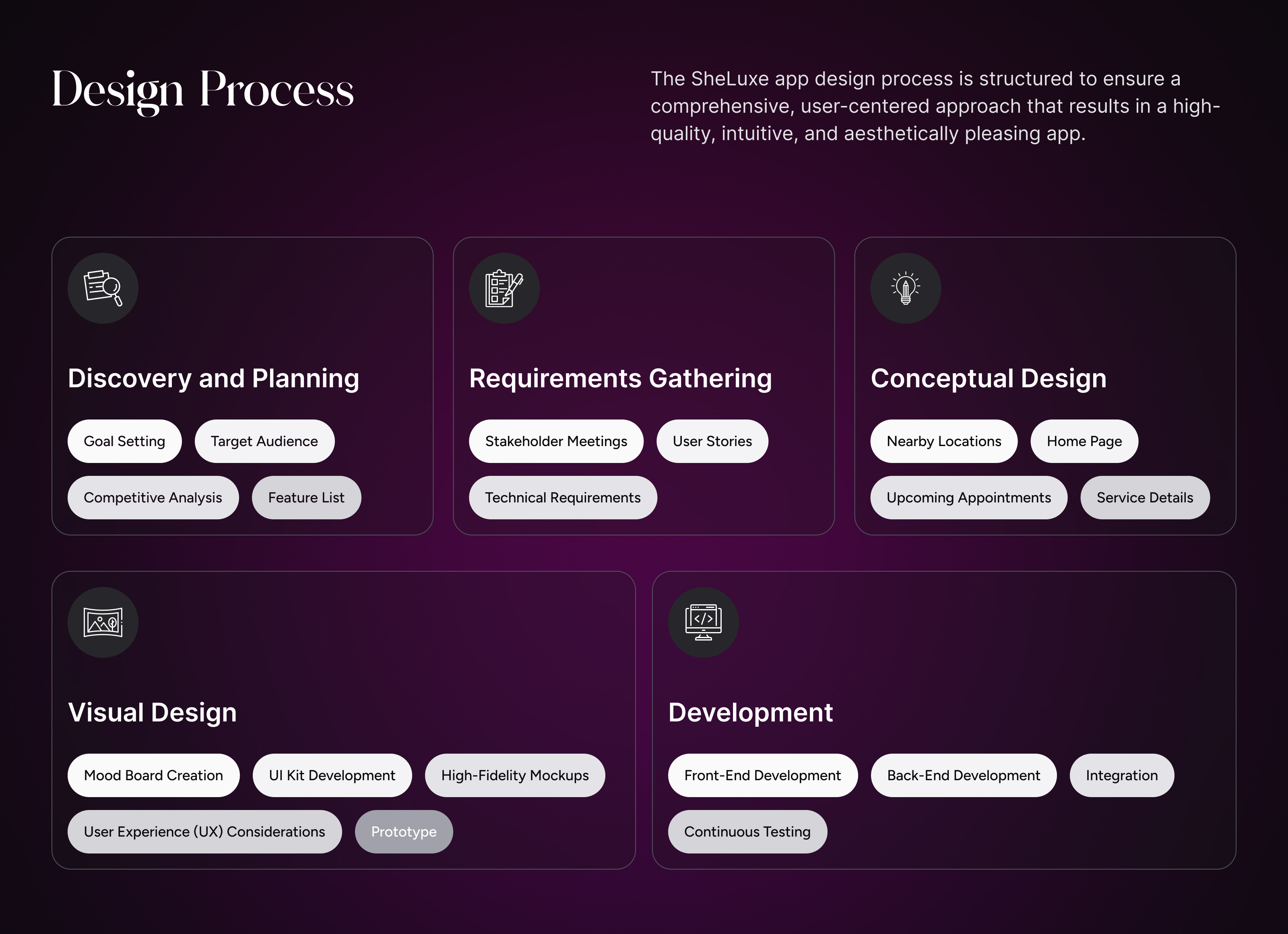The image size is (1288, 934).
Task: Choose the Competitive Analysis chip
Action: pyautogui.click(x=153, y=498)
